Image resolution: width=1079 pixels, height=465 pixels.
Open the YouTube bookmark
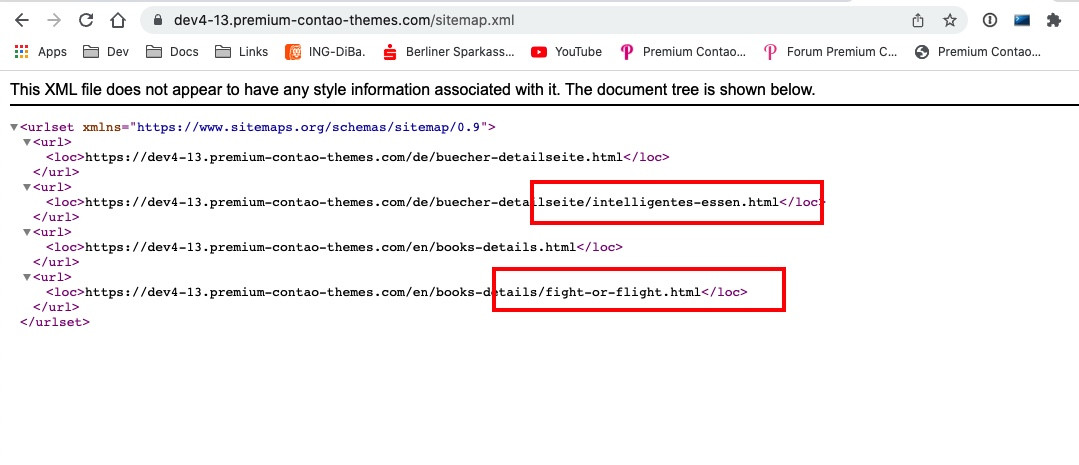pyautogui.click(x=567, y=52)
